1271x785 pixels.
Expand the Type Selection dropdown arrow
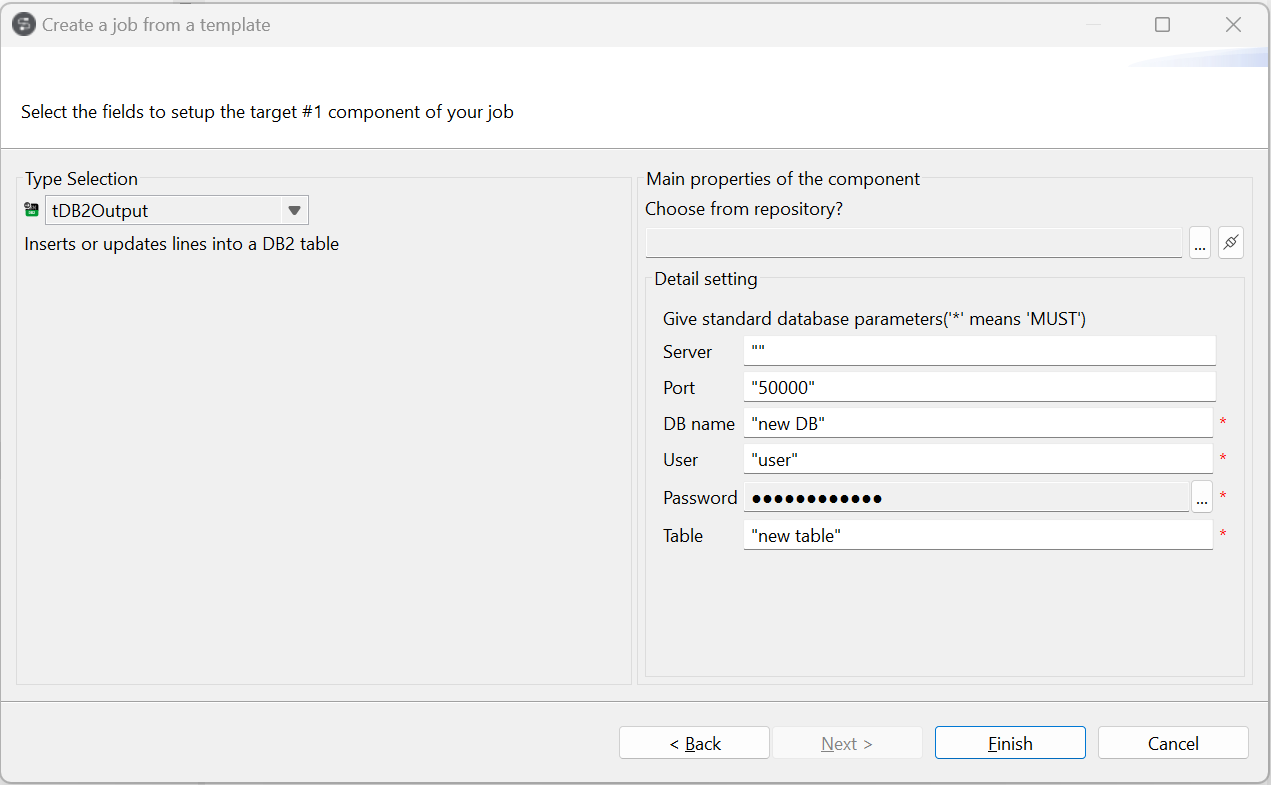[x=294, y=210]
